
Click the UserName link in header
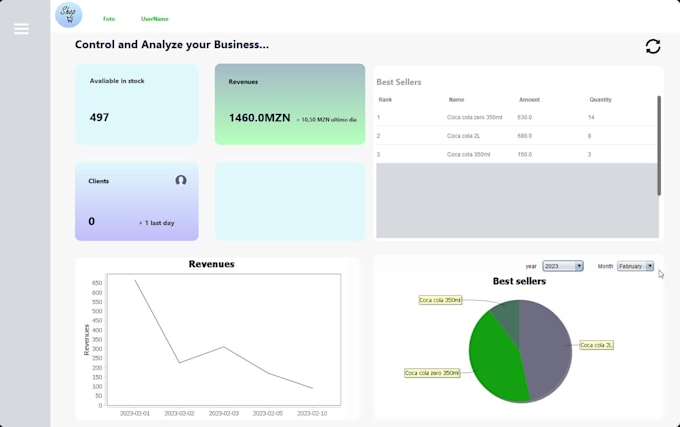click(155, 19)
